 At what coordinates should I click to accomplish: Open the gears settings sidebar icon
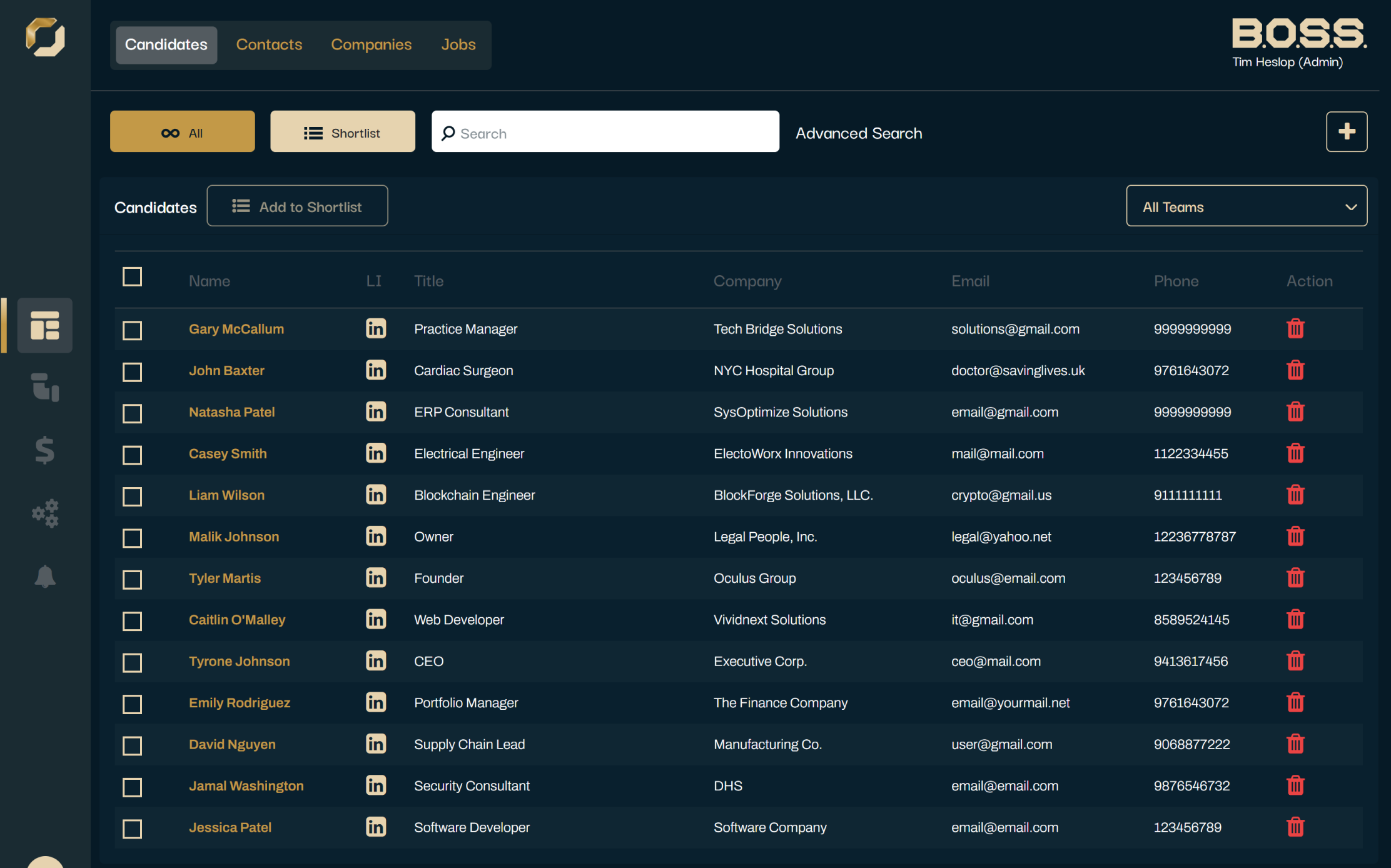click(44, 513)
